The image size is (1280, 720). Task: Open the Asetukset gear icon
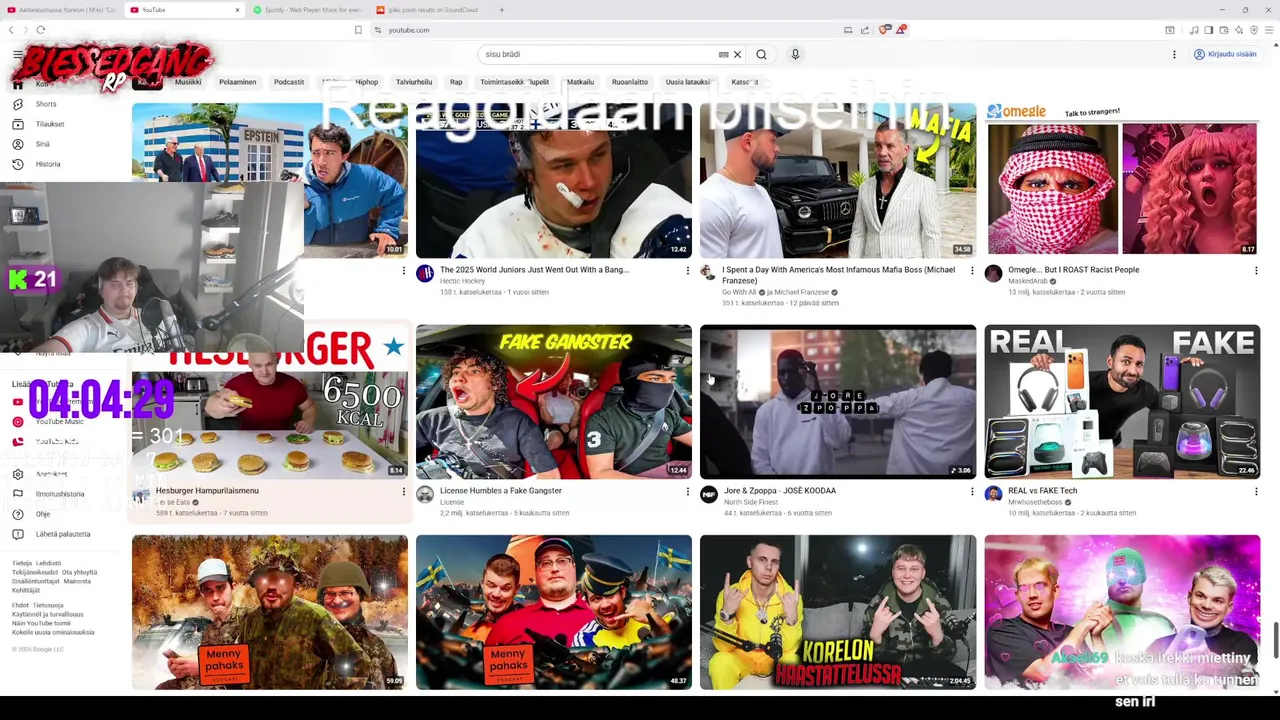[x=18, y=474]
